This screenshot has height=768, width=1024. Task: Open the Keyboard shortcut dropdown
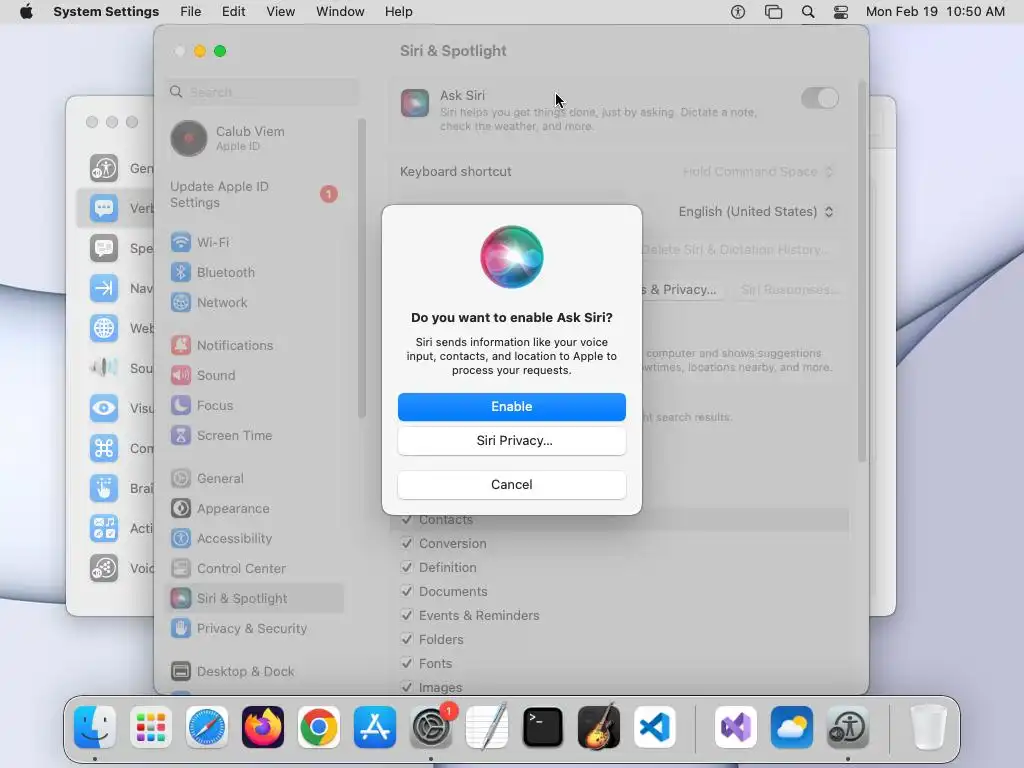(758, 172)
